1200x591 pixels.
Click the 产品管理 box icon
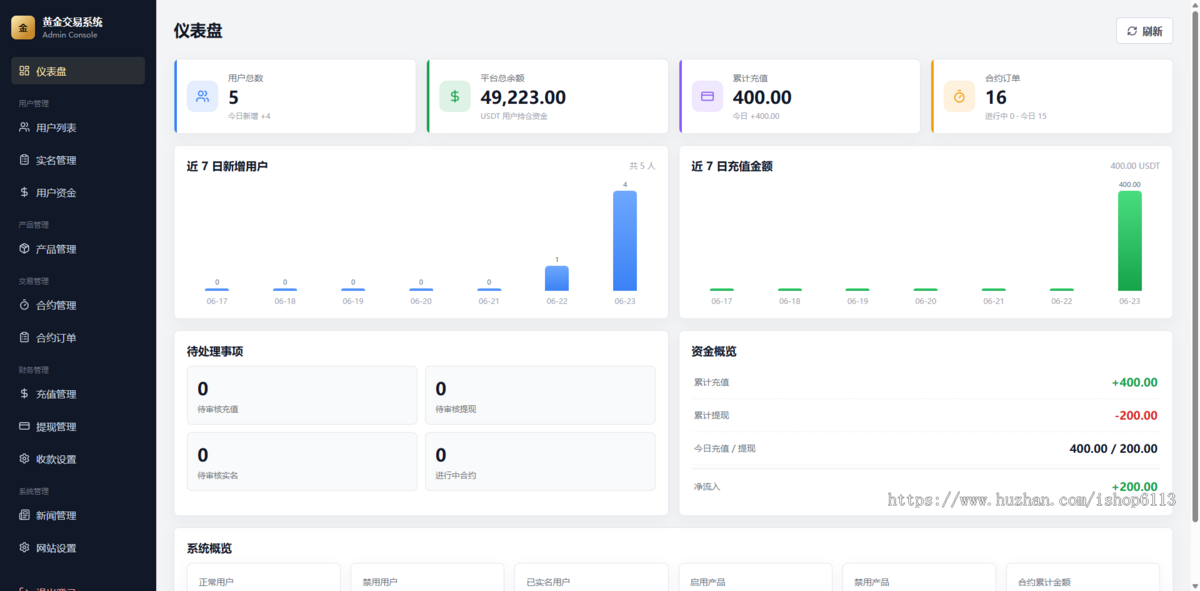click(24, 249)
